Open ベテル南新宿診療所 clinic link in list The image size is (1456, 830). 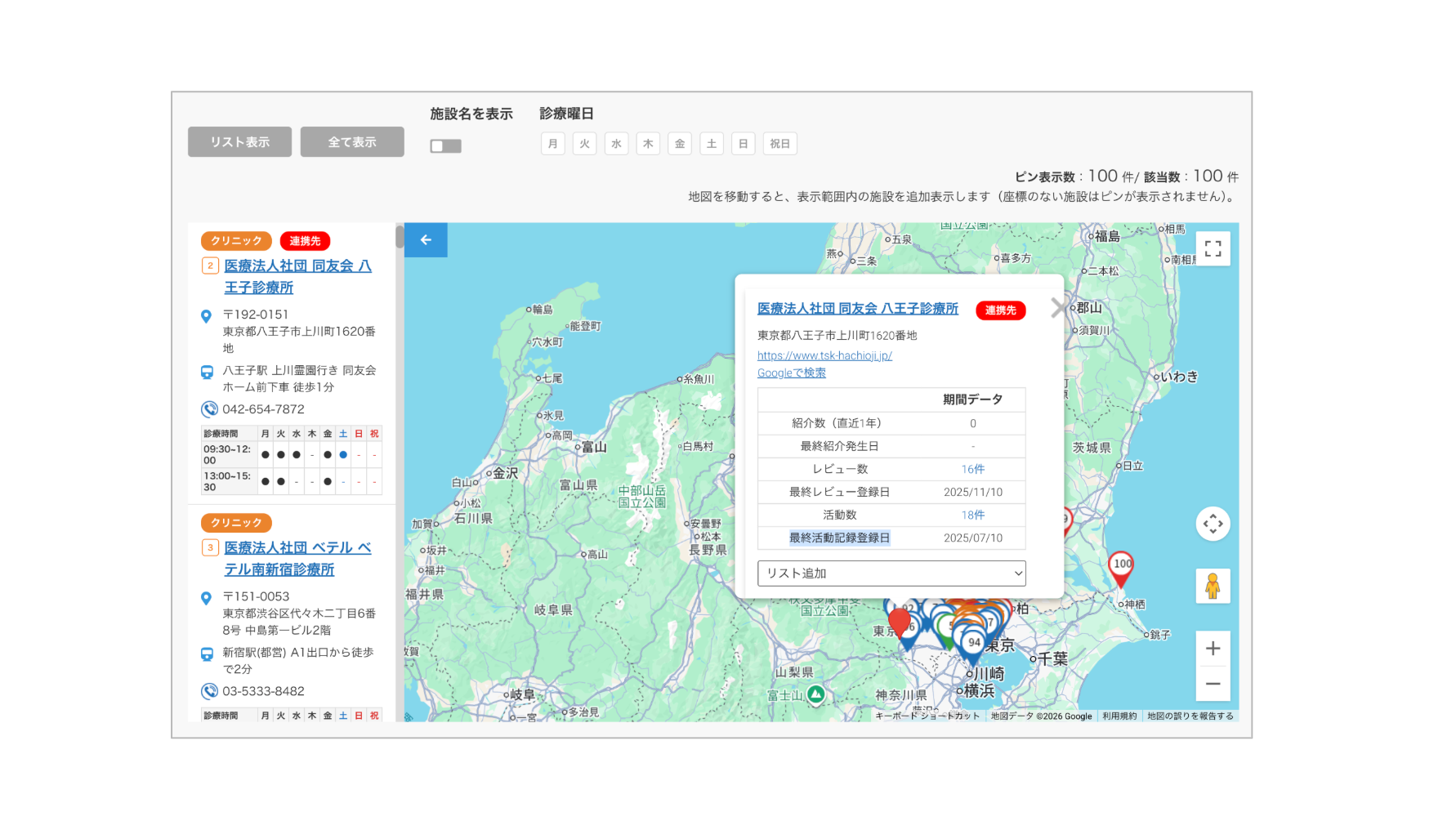click(298, 559)
